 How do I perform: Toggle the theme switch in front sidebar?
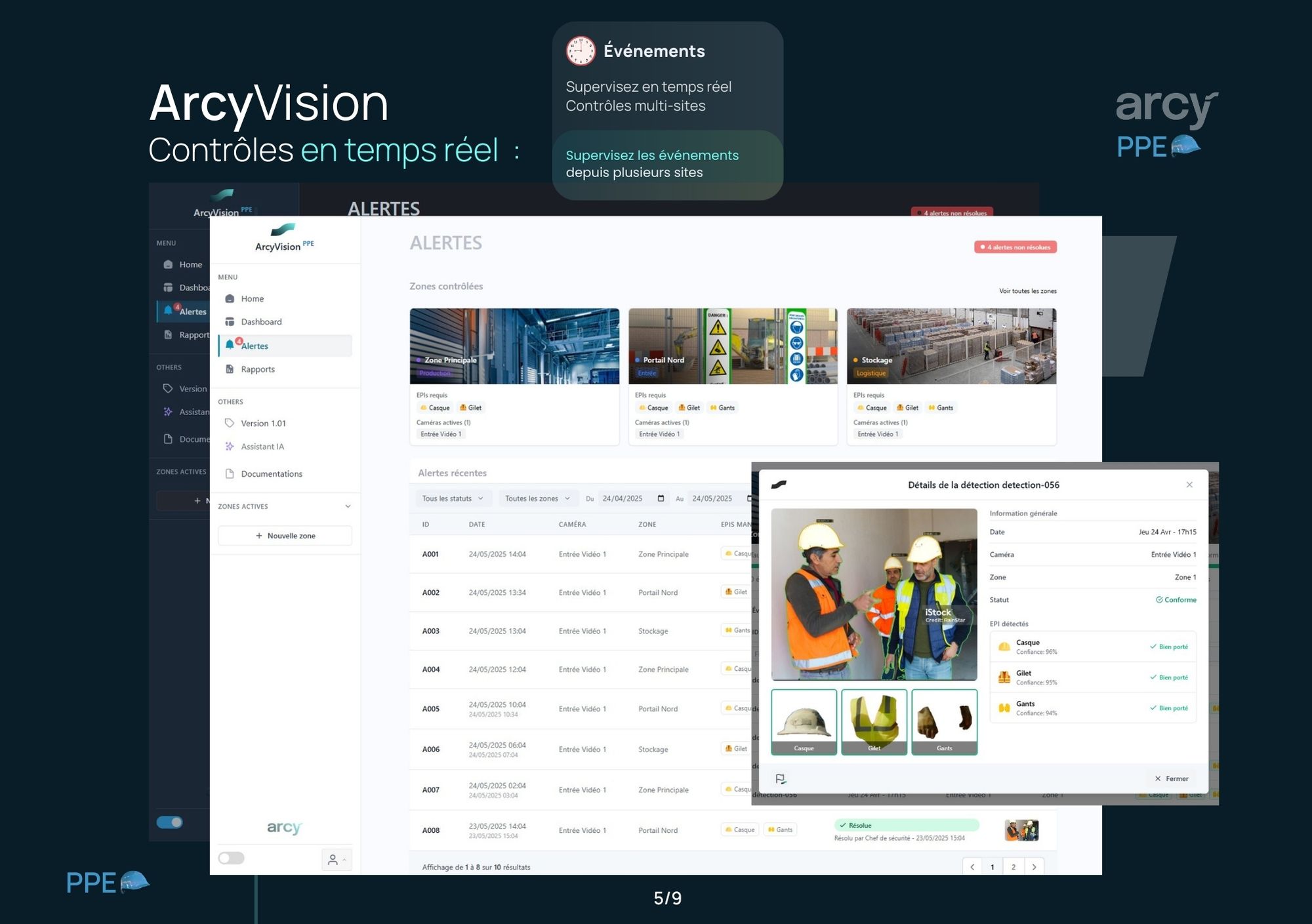click(x=231, y=858)
